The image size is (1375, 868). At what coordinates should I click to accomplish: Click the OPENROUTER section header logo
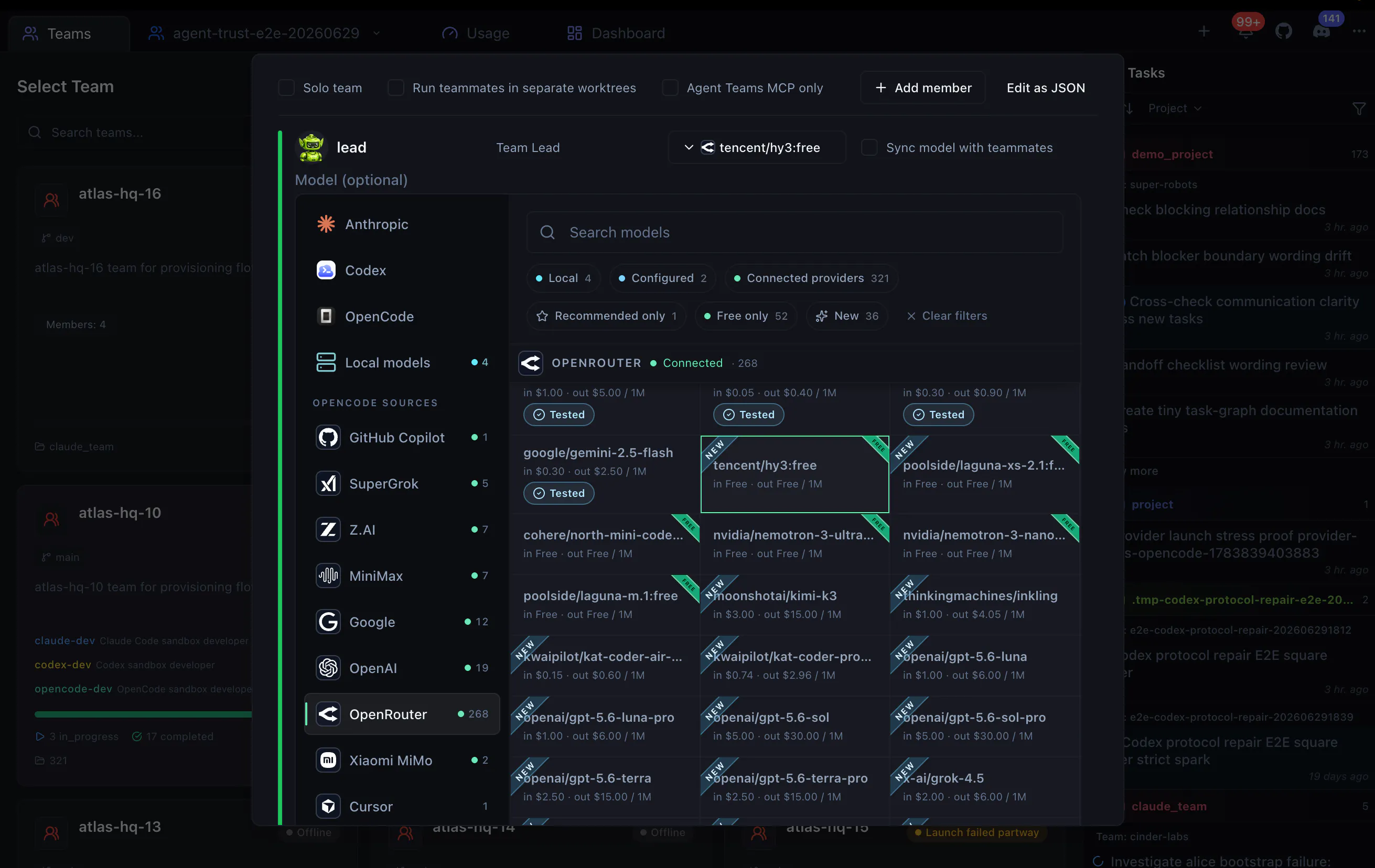point(531,363)
